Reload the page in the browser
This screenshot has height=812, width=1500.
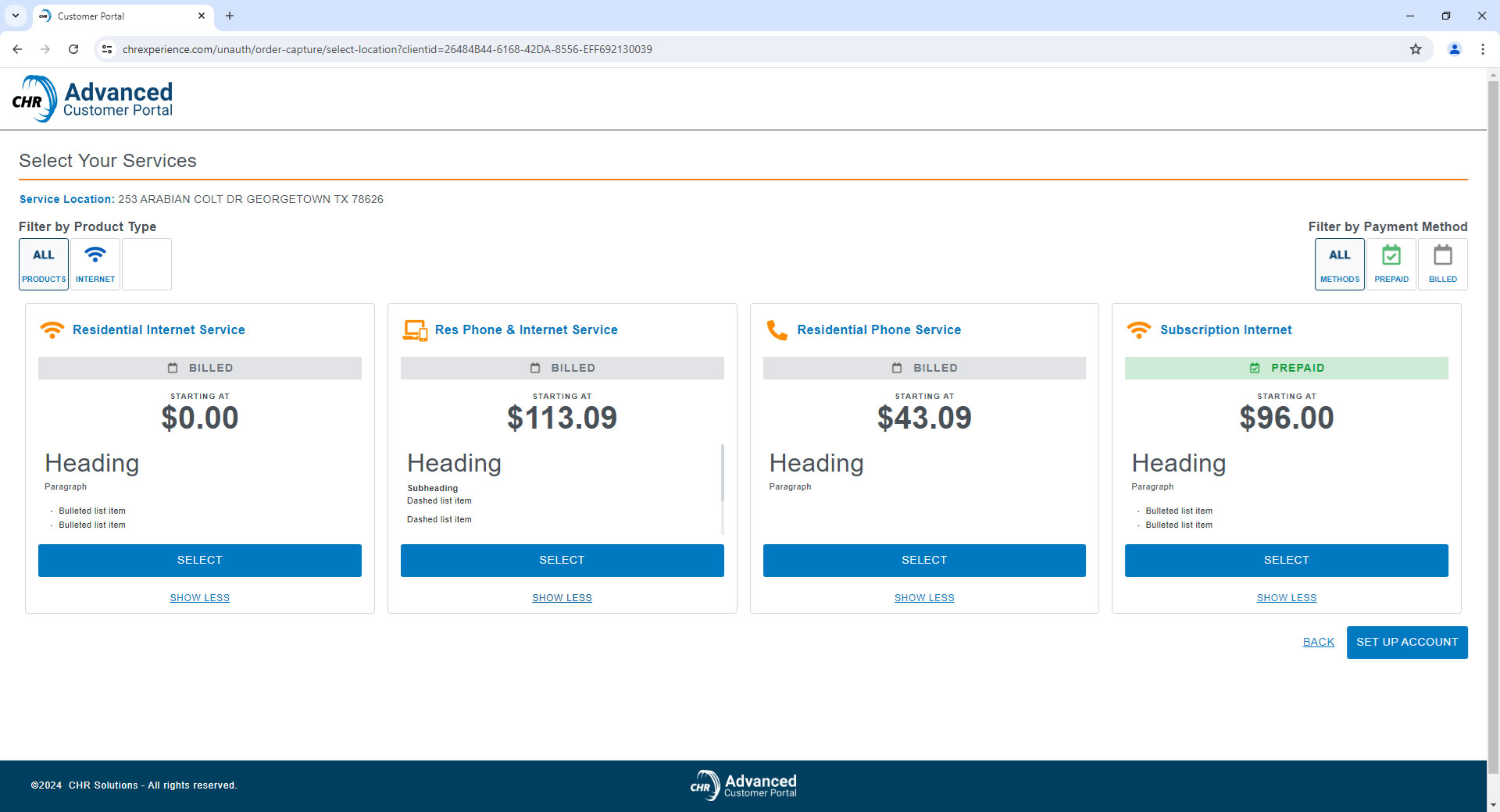[73, 49]
